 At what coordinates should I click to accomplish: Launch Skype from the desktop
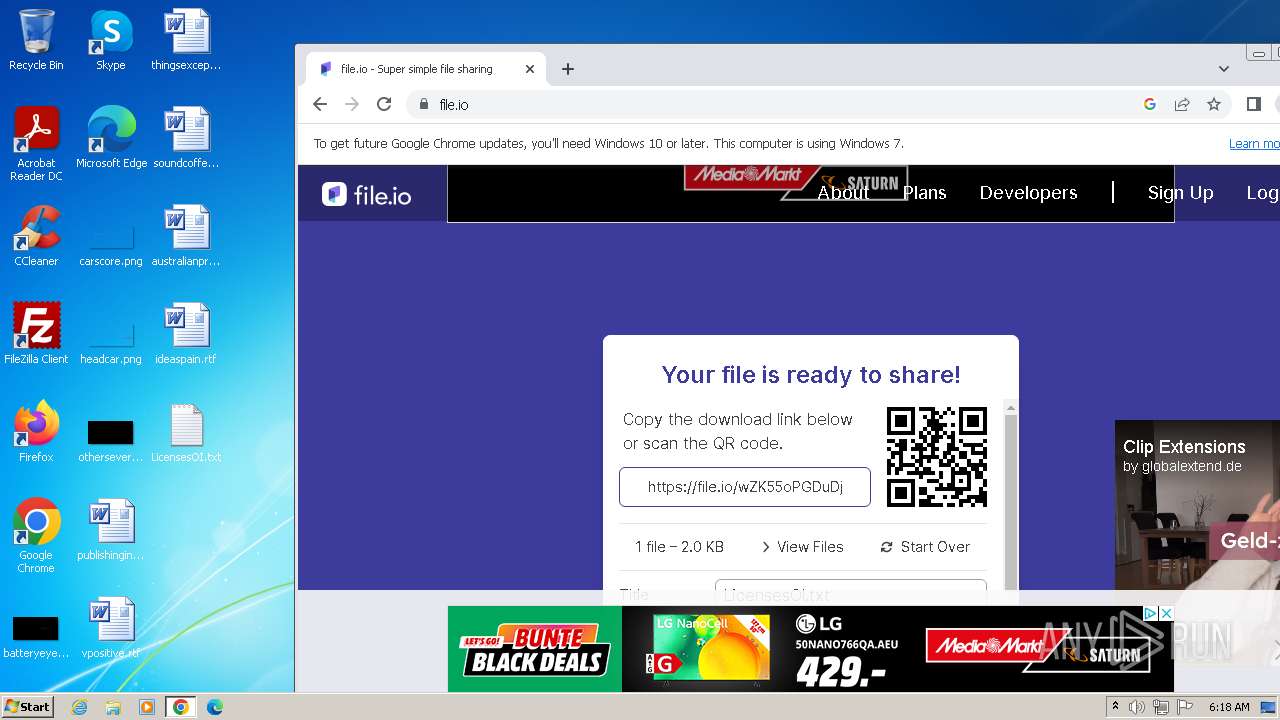coord(111,40)
